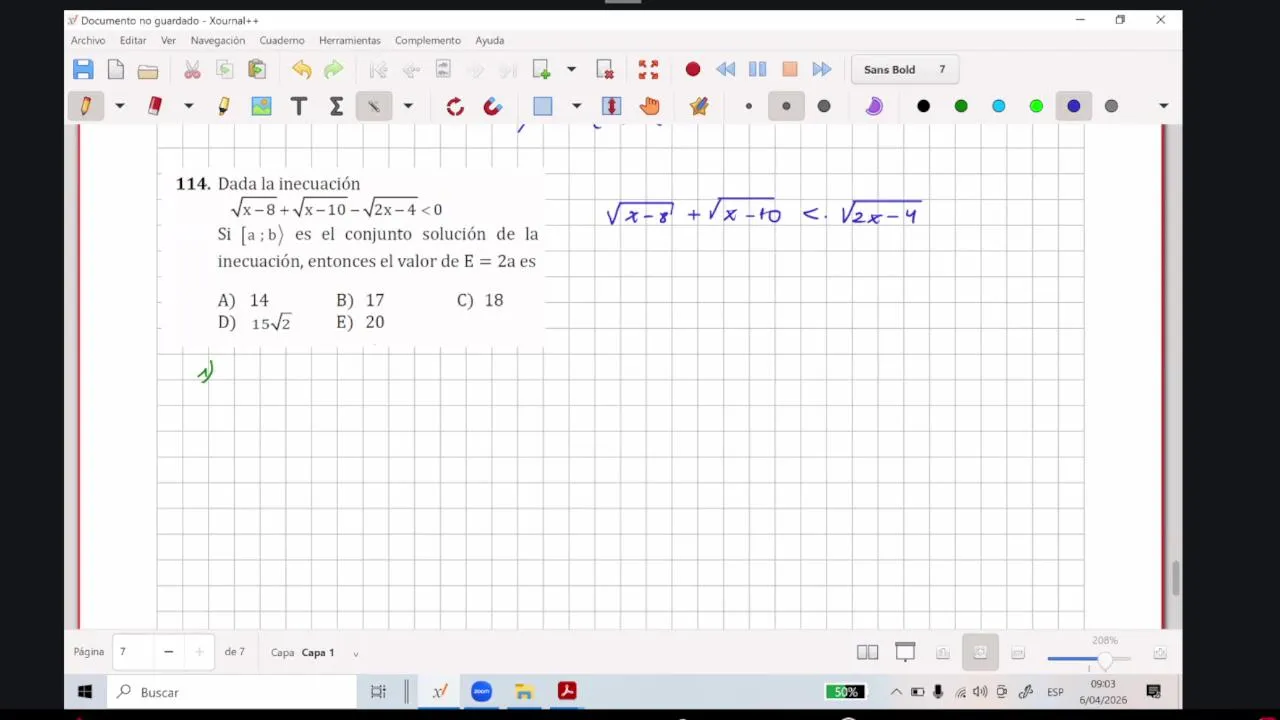Viewport: 1280px width, 720px height.
Task: Decrease page number with minus stepper
Action: [168, 652]
